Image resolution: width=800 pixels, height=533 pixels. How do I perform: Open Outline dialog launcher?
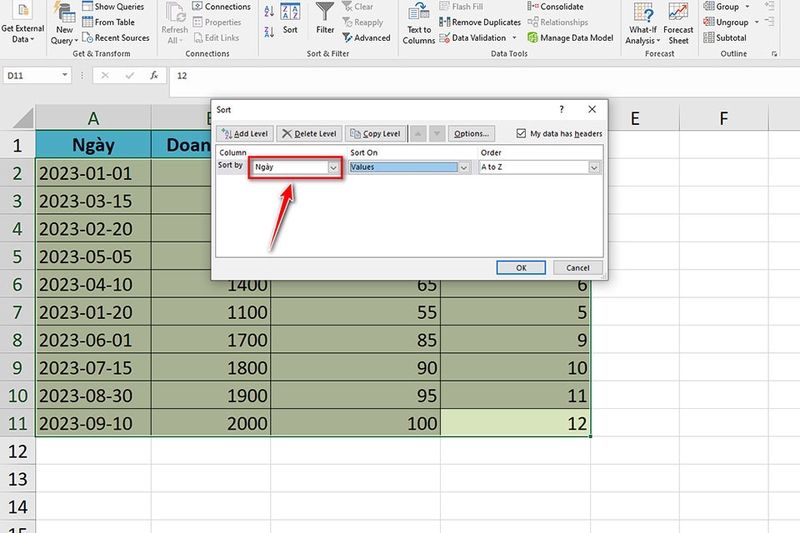click(774, 54)
